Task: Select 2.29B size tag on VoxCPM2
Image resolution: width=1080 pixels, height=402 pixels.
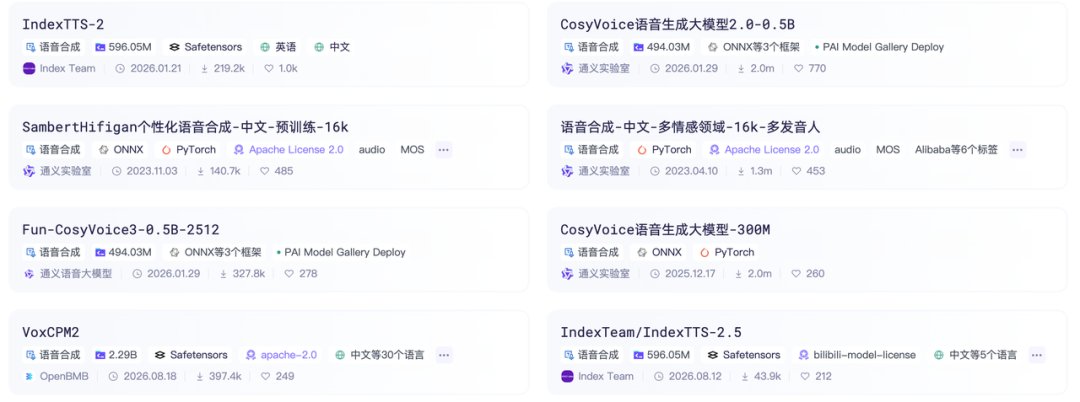Action: click(116, 355)
